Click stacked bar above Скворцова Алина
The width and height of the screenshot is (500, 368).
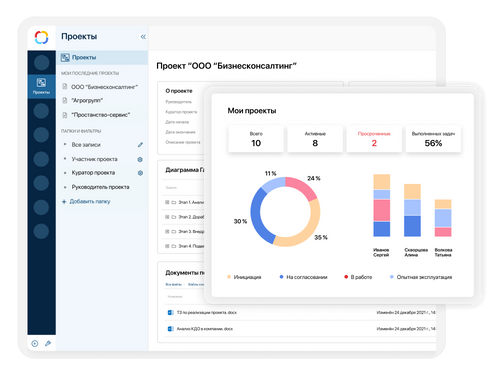pos(412,210)
